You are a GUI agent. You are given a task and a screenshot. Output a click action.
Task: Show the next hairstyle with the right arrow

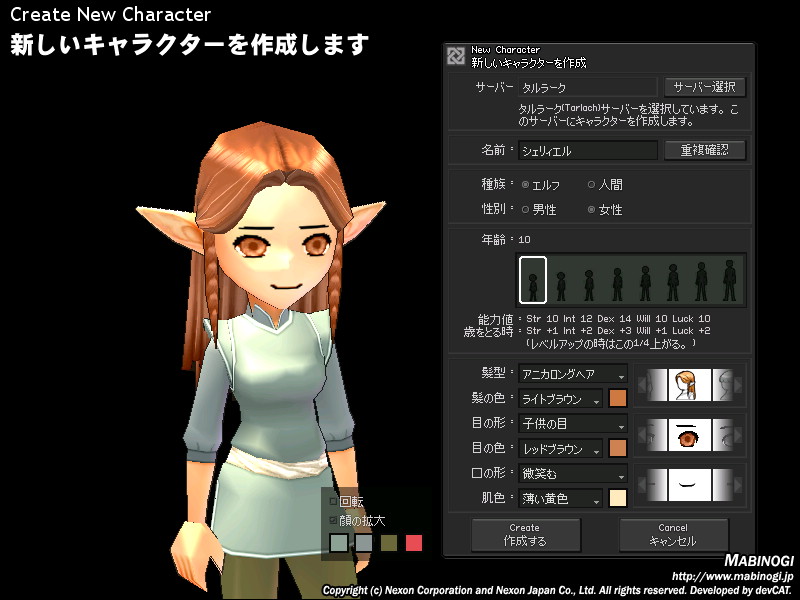[x=738, y=385]
